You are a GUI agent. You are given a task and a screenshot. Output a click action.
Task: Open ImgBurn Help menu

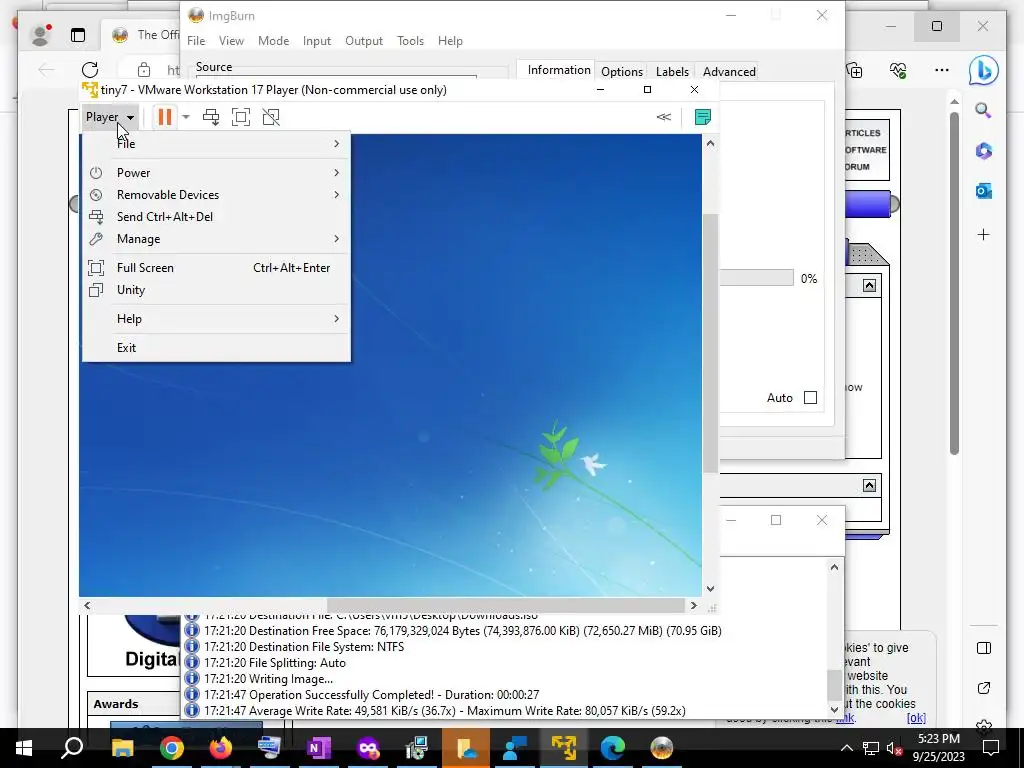450,40
